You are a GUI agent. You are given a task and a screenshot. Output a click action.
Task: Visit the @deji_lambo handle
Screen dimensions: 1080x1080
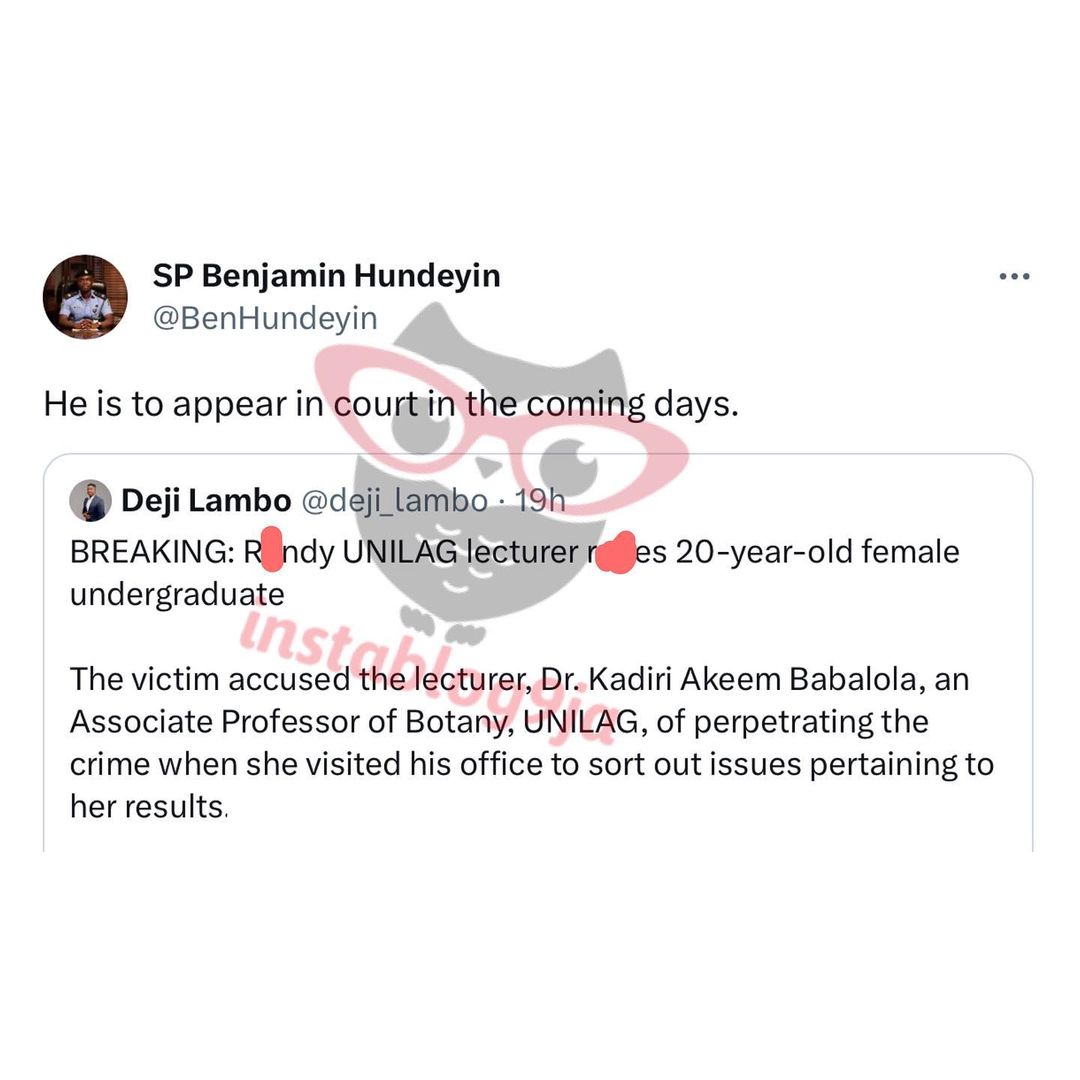[x=395, y=501]
